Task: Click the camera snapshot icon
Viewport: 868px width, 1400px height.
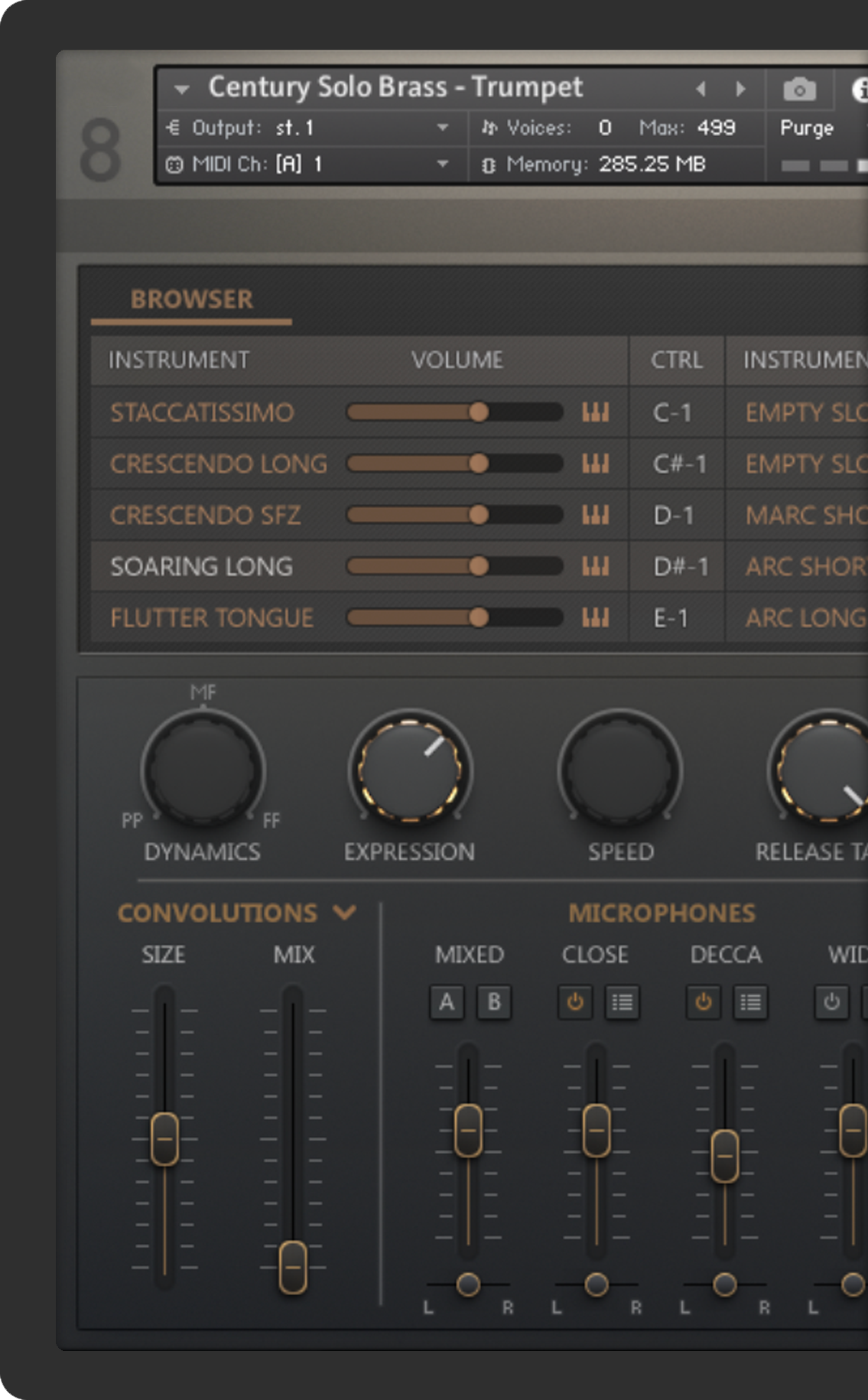Action: point(799,90)
